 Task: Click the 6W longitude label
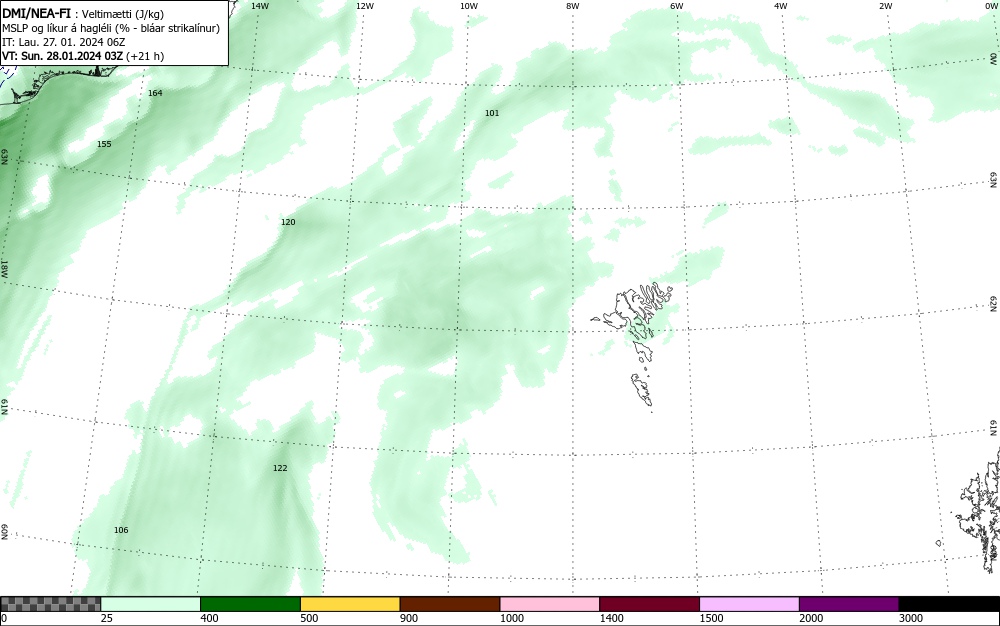(677, 6)
